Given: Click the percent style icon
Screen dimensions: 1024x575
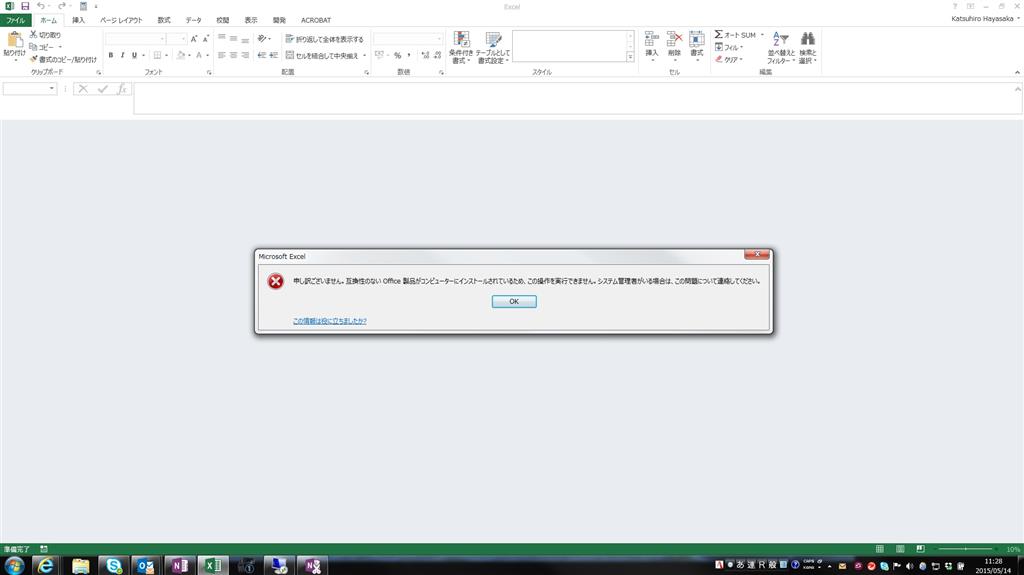Looking at the screenshot, I should (x=397, y=56).
